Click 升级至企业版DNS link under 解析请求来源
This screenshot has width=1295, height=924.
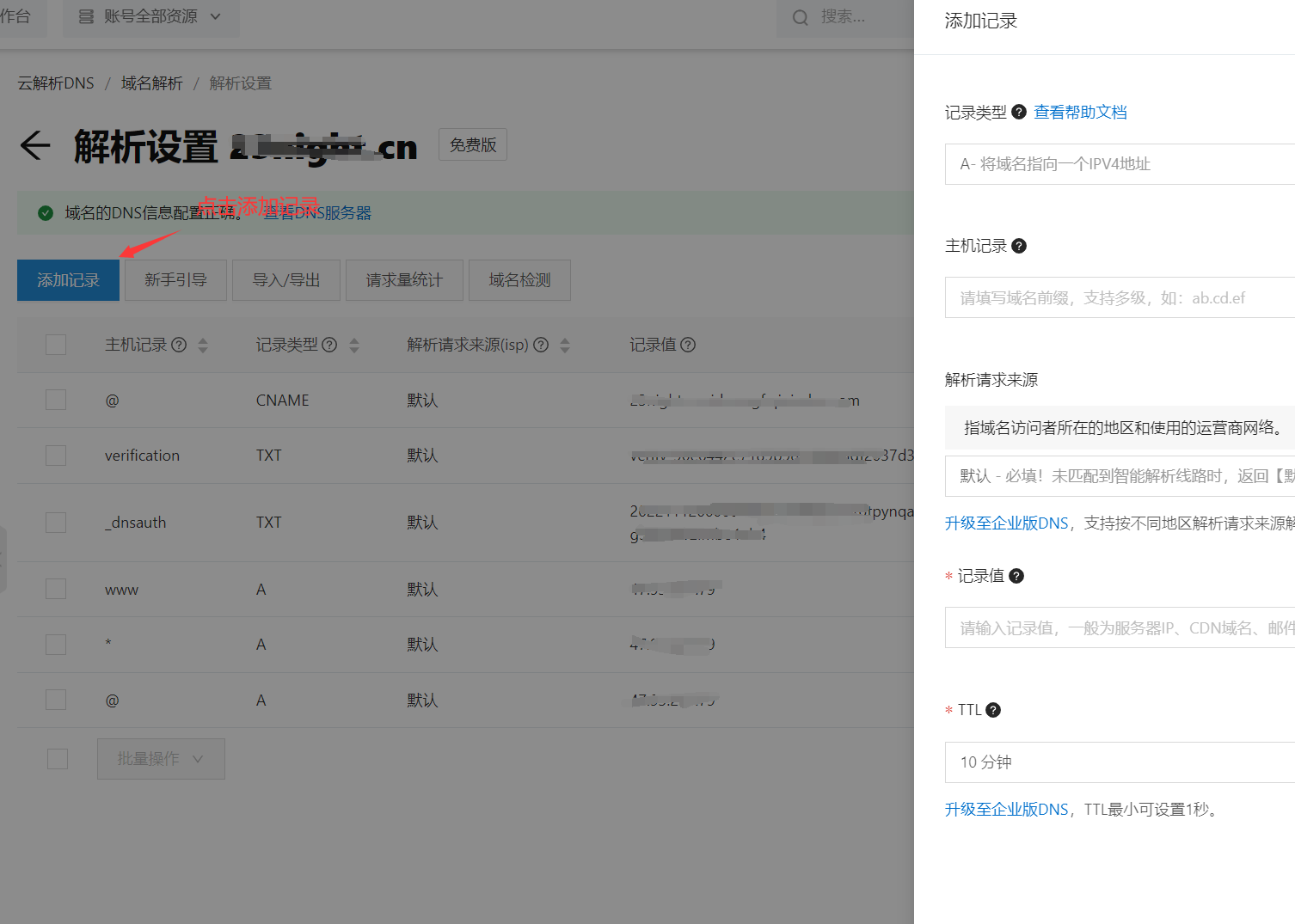1006,523
